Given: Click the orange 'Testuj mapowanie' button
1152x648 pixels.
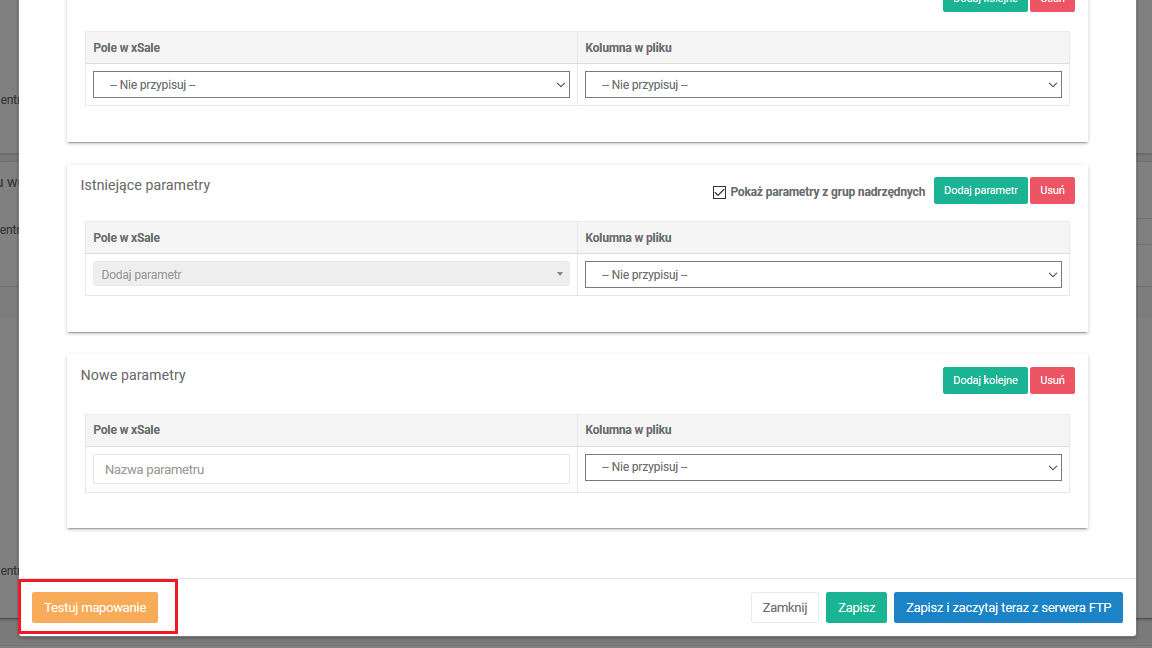Looking at the screenshot, I should click(x=95, y=607).
